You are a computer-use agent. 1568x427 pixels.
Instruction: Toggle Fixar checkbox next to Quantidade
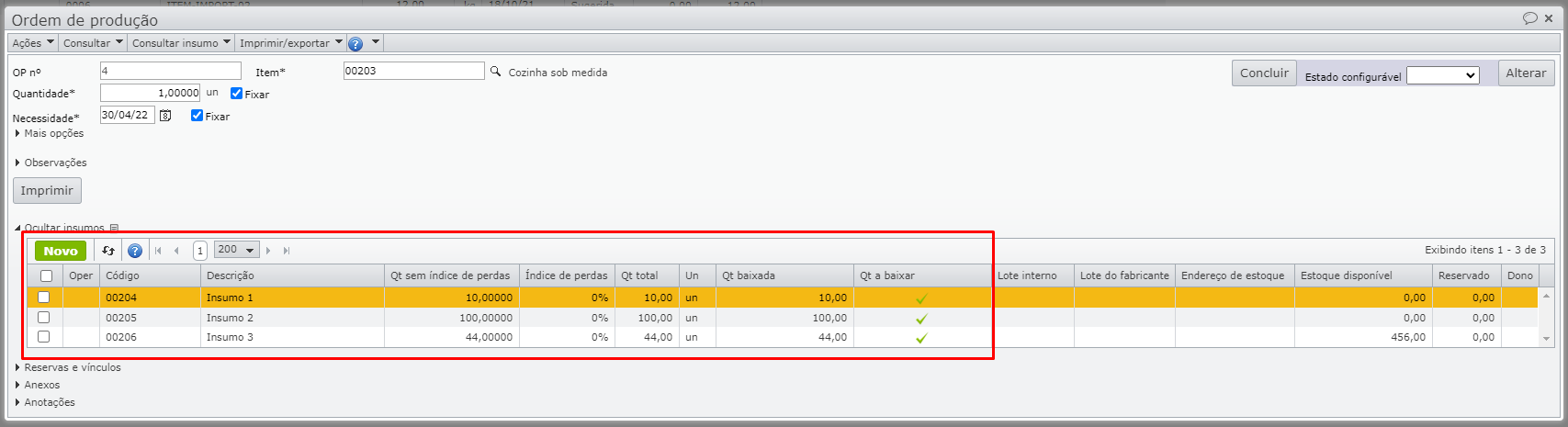236,94
